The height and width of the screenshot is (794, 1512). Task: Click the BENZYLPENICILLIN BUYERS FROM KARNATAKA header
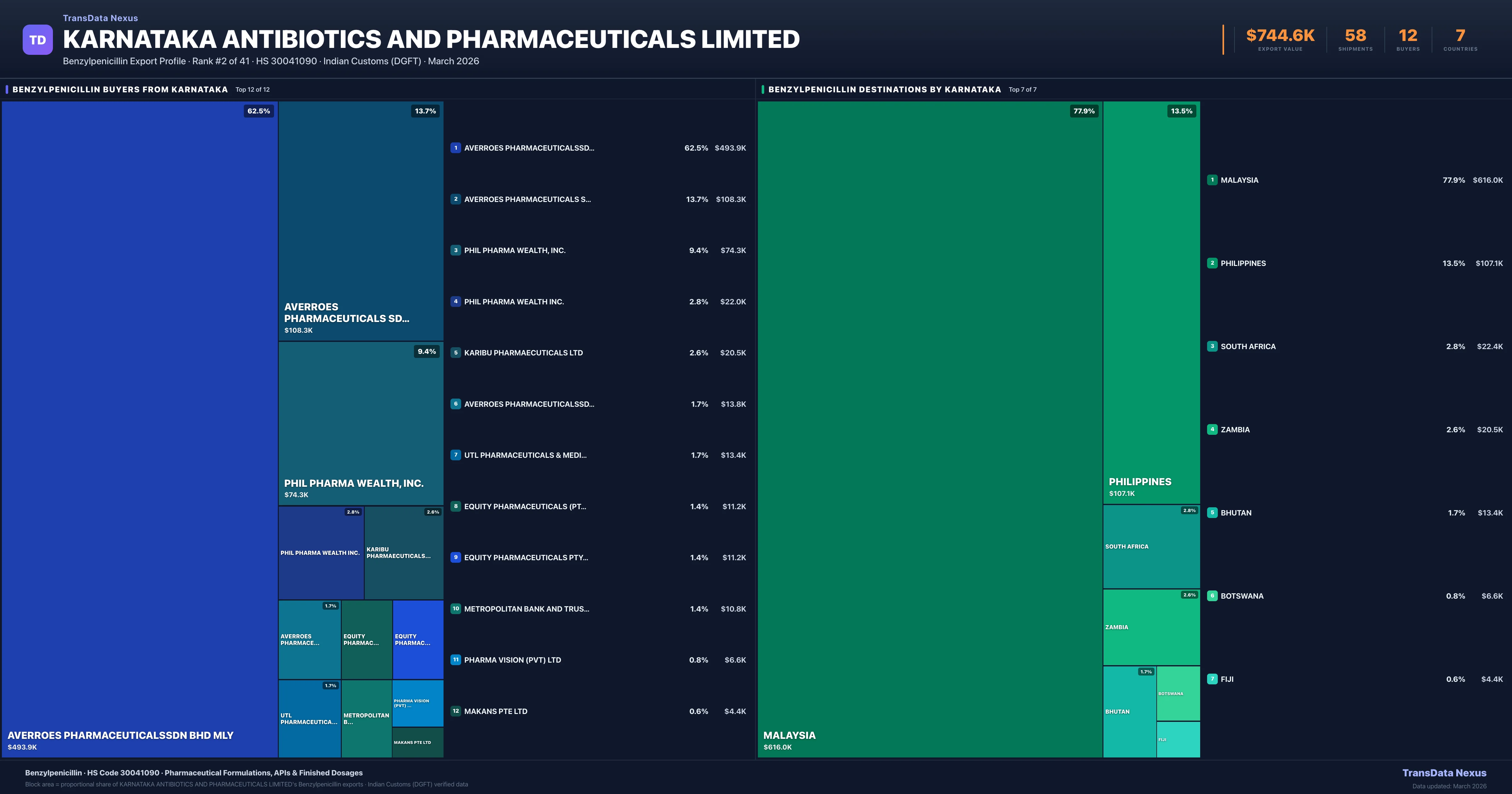click(x=120, y=89)
